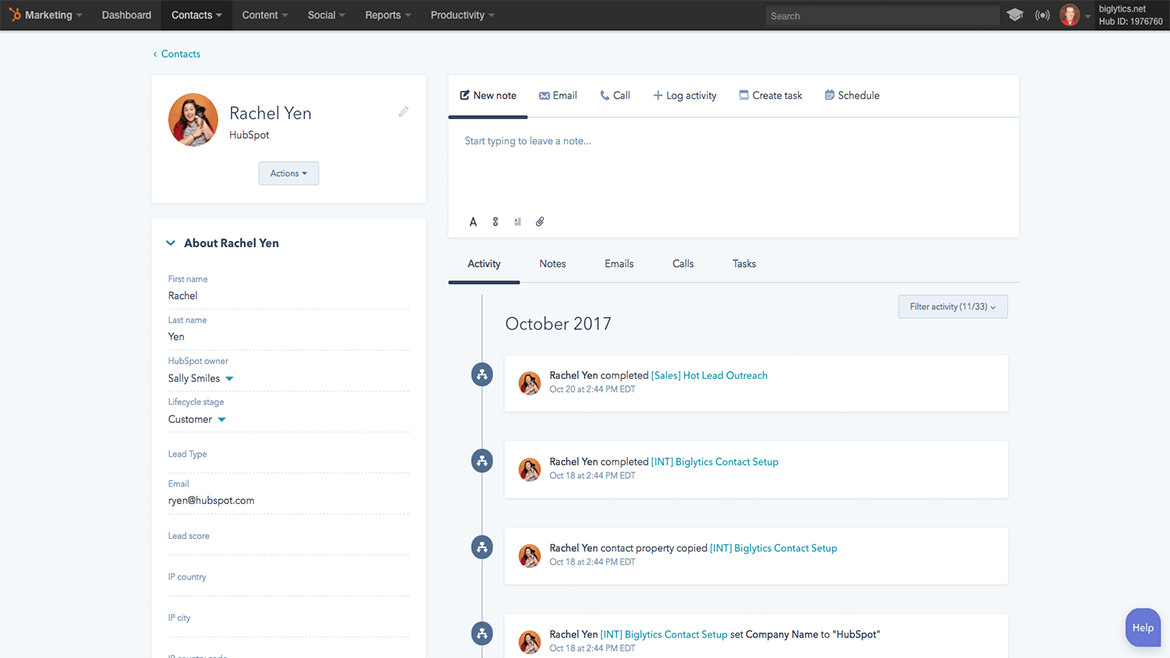The image size is (1170, 658).
Task: Click the search input field
Action: click(x=881, y=15)
